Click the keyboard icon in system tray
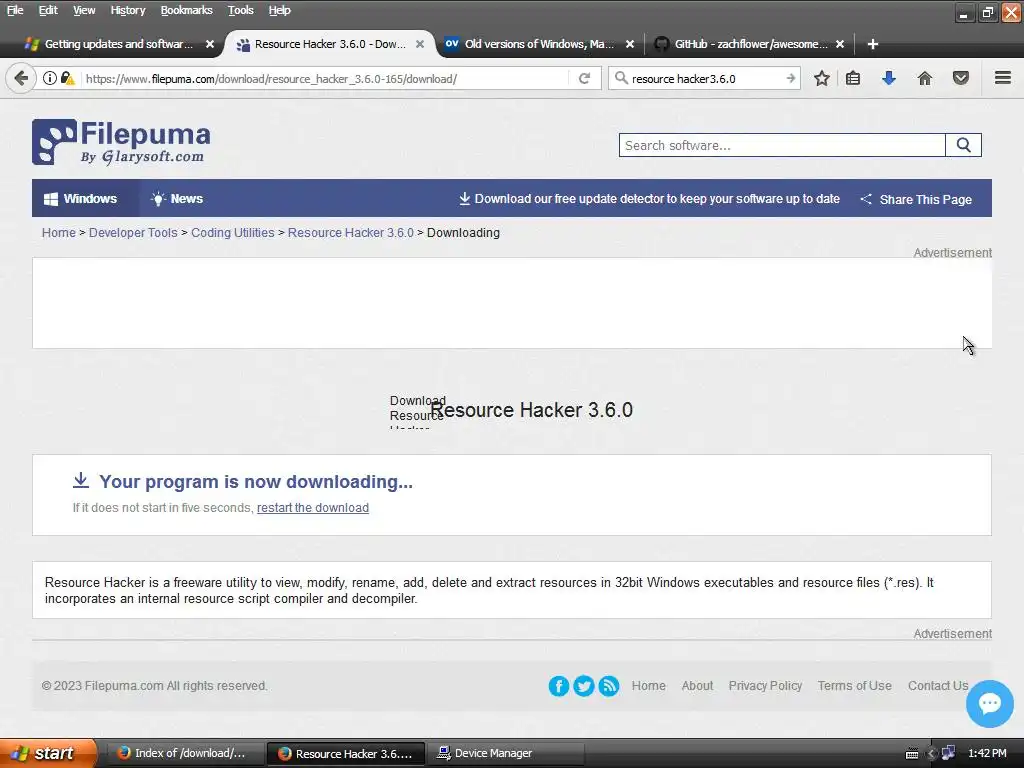Image resolution: width=1024 pixels, height=768 pixels. tap(912, 754)
